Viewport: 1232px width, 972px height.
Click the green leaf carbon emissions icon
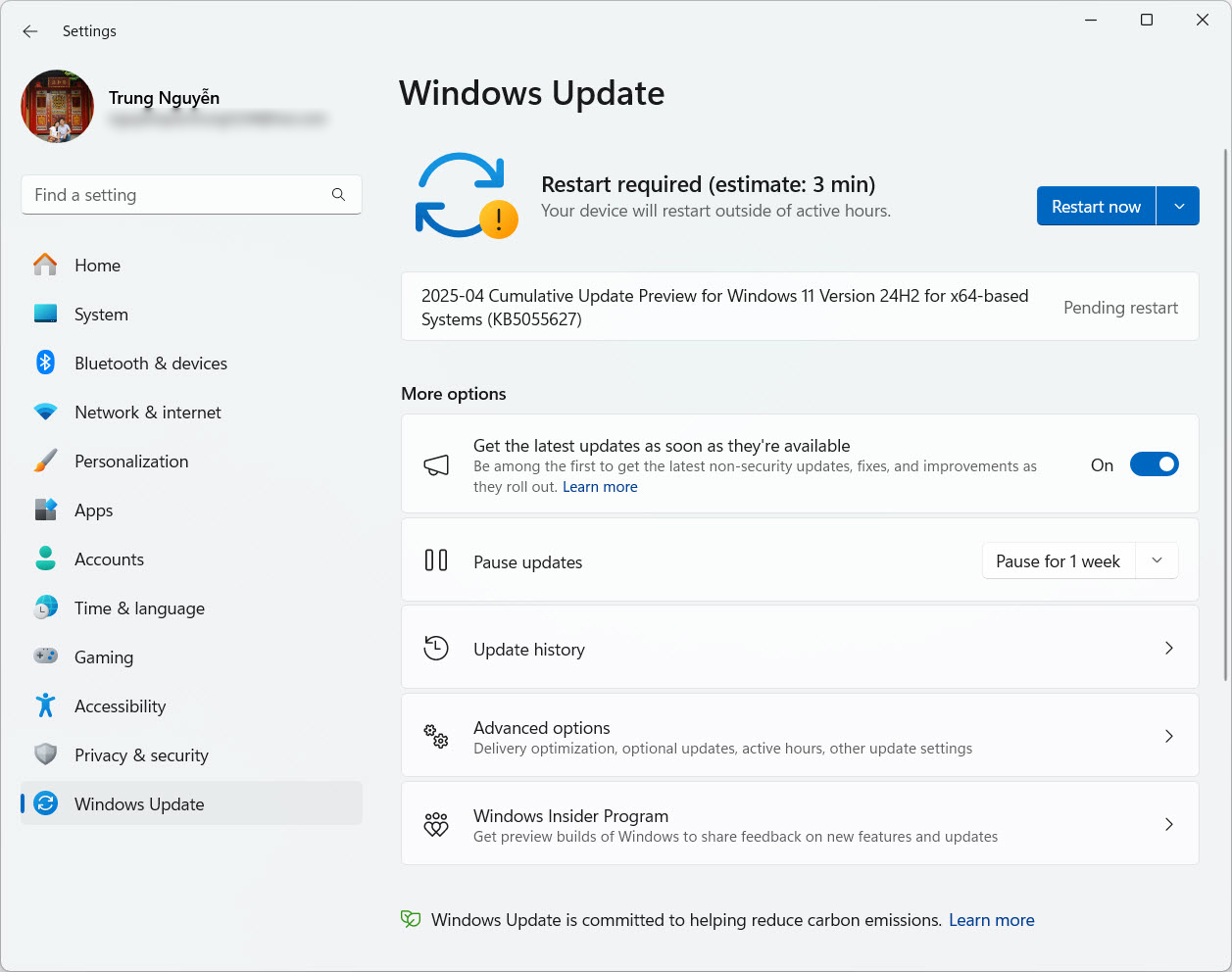(x=411, y=919)
